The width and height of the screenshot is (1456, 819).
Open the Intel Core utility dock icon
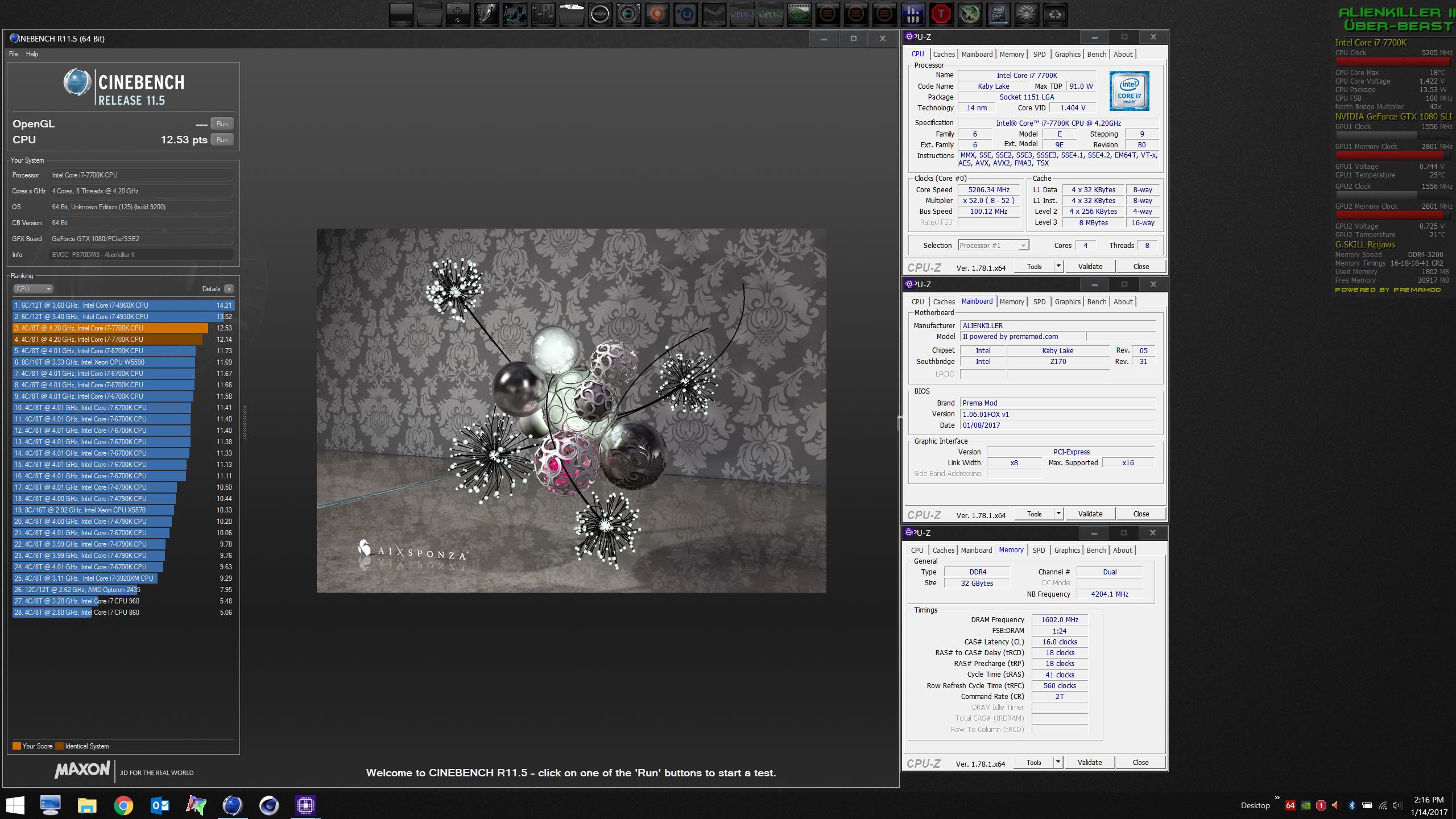998,14
